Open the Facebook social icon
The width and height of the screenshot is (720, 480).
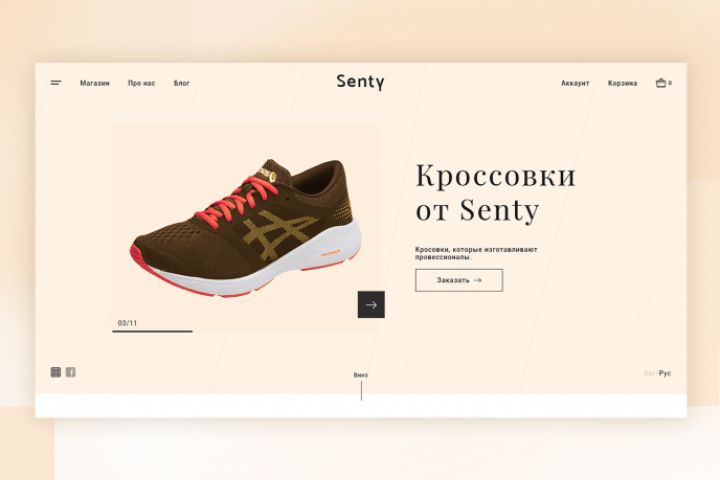[x=70, y=372]
